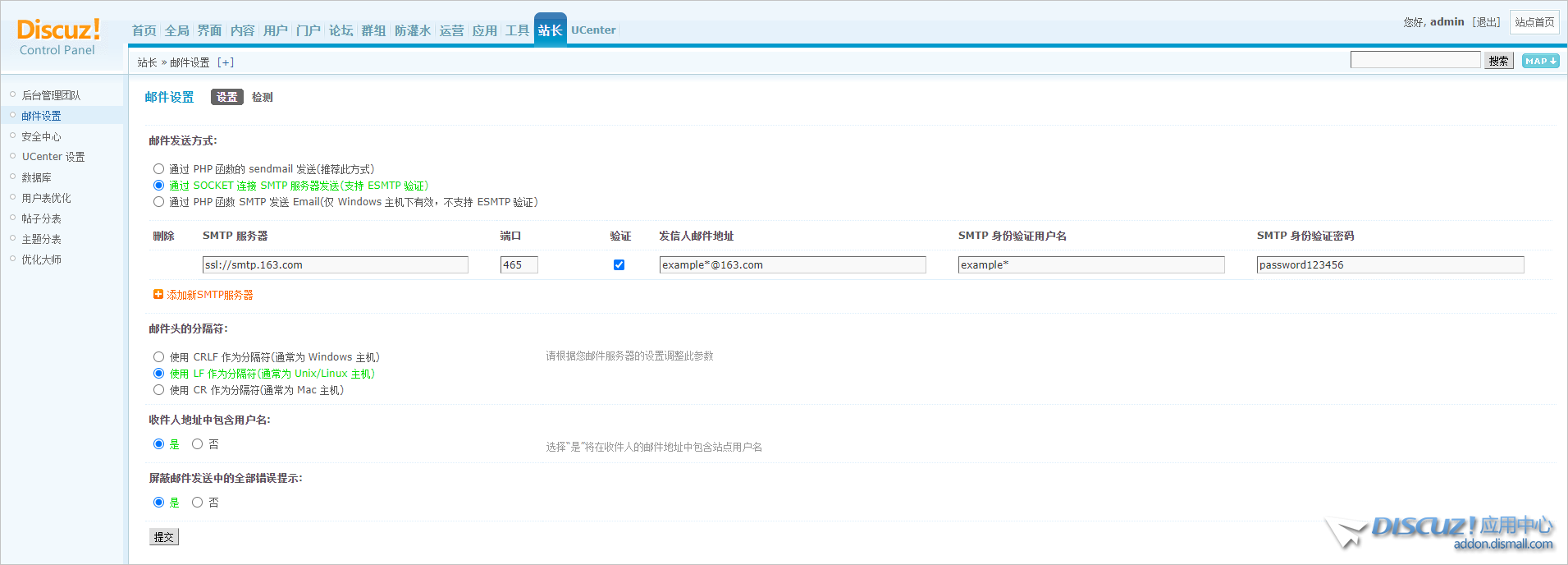
Task: Open the 论坛 top menu
Action: tap(341, 30)
